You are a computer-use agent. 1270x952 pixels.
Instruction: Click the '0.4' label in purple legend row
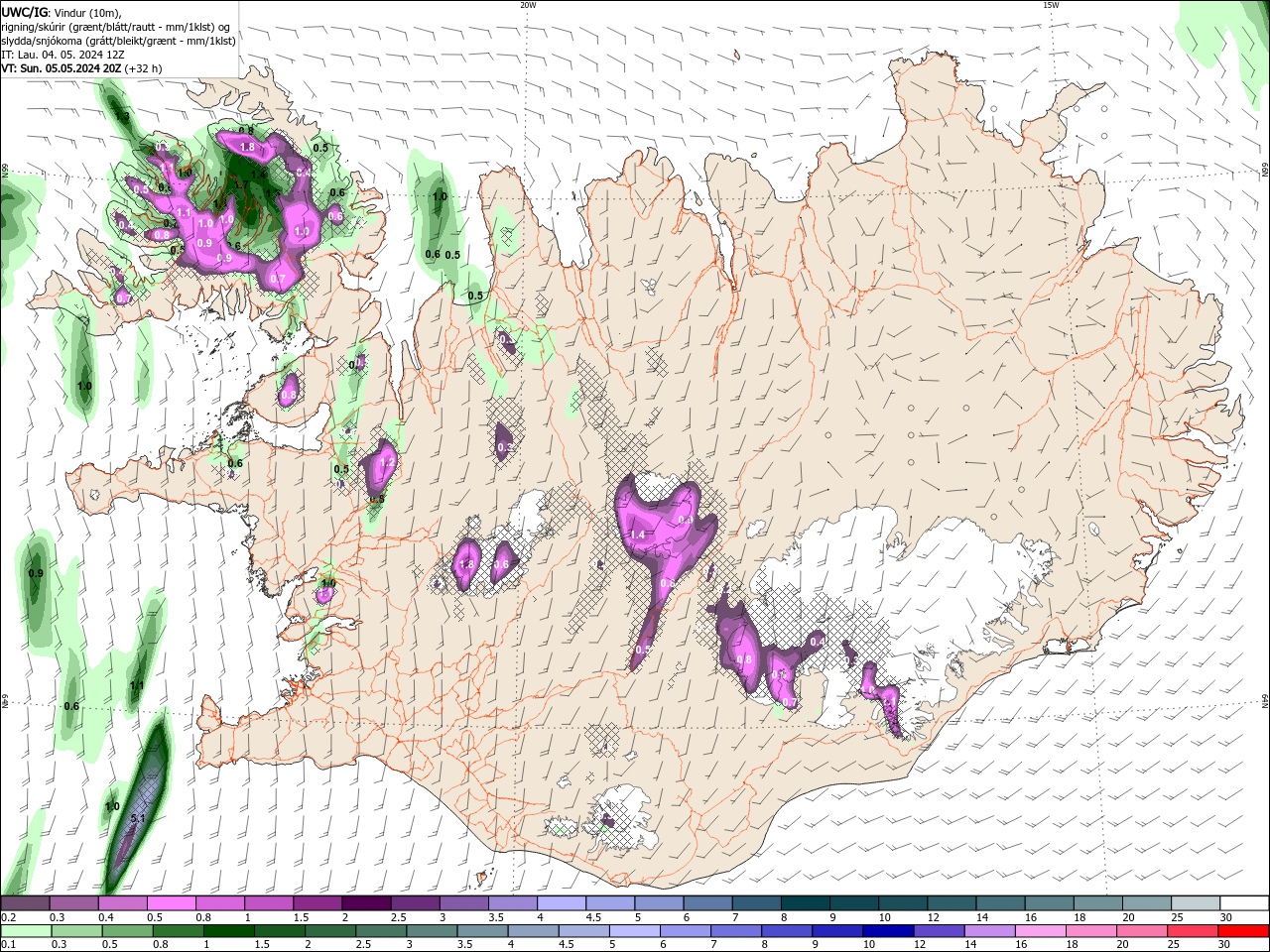(x=106, y=917)
